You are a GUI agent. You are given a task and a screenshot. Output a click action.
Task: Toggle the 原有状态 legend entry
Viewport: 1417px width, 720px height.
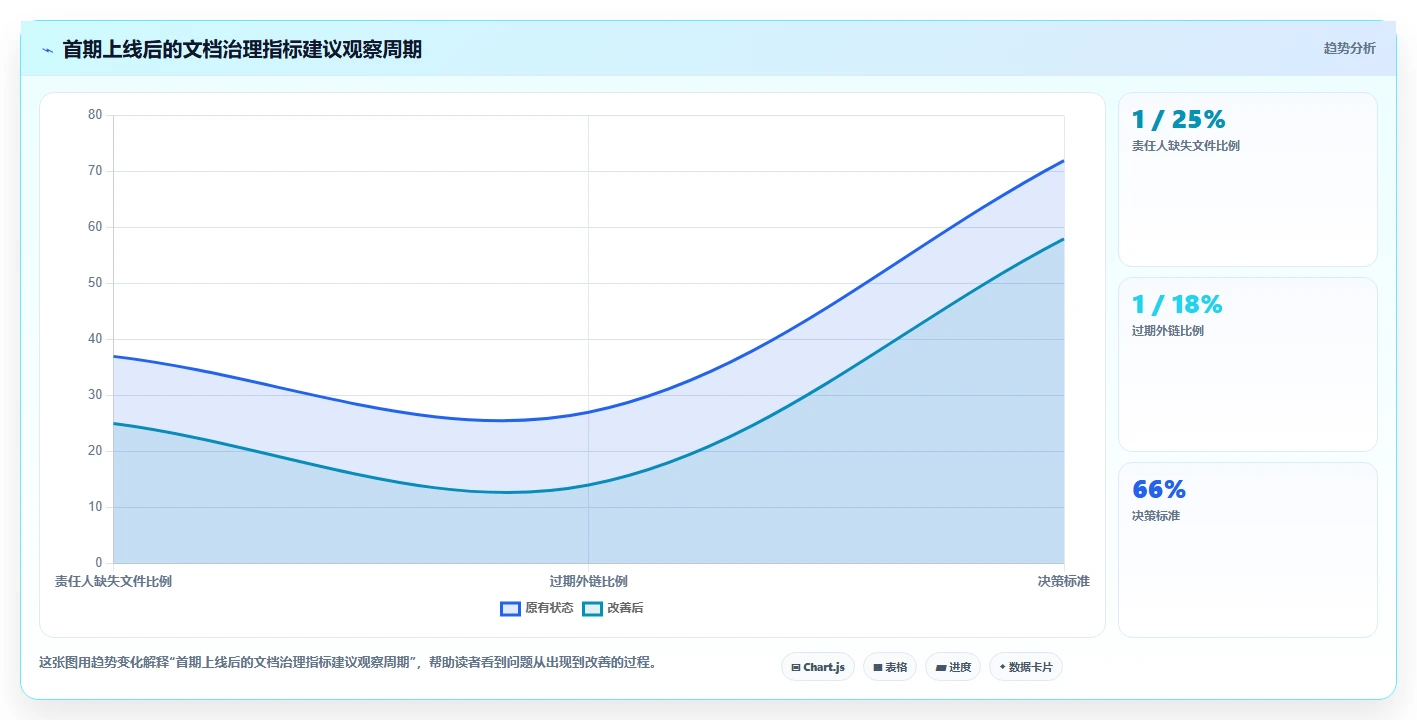click(x=537, y=608)
